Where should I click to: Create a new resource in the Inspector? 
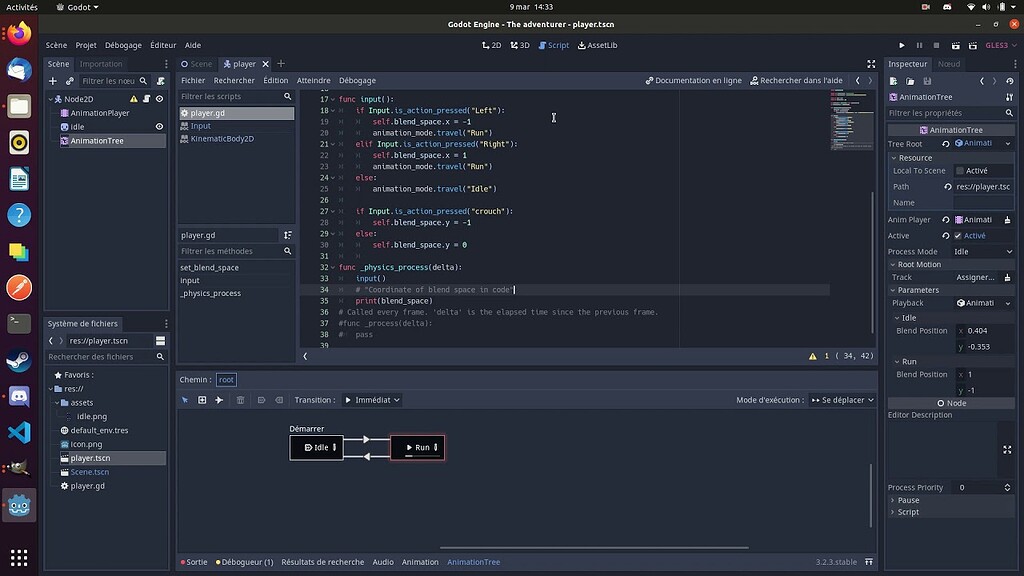pyautogui.click(x=895, y=82)
